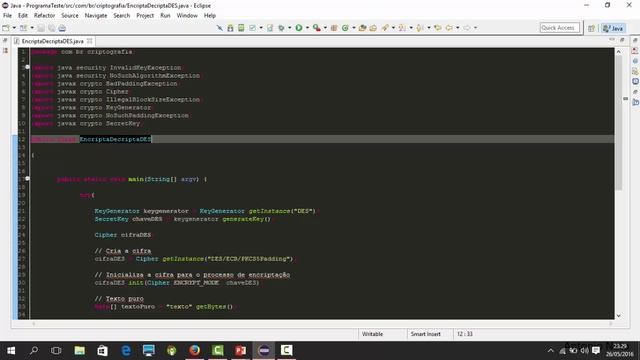Click the New Java Package icon

(x=334, y=28)
